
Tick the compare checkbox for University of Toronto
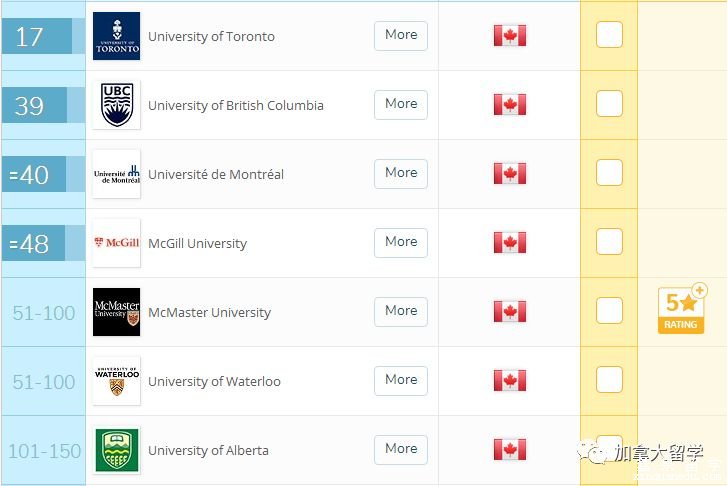click(609, 34)
